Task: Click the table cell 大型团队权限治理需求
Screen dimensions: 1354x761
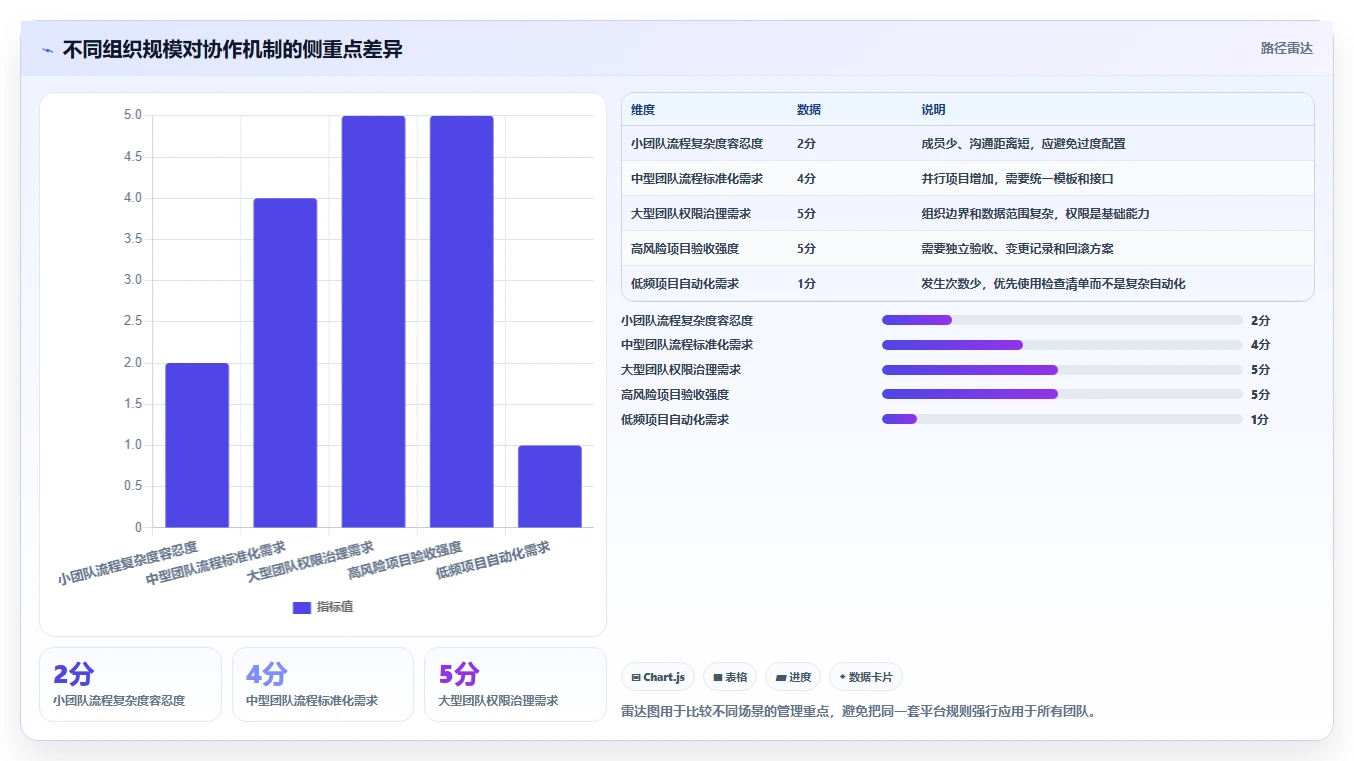Action: [x=691, y=214]
